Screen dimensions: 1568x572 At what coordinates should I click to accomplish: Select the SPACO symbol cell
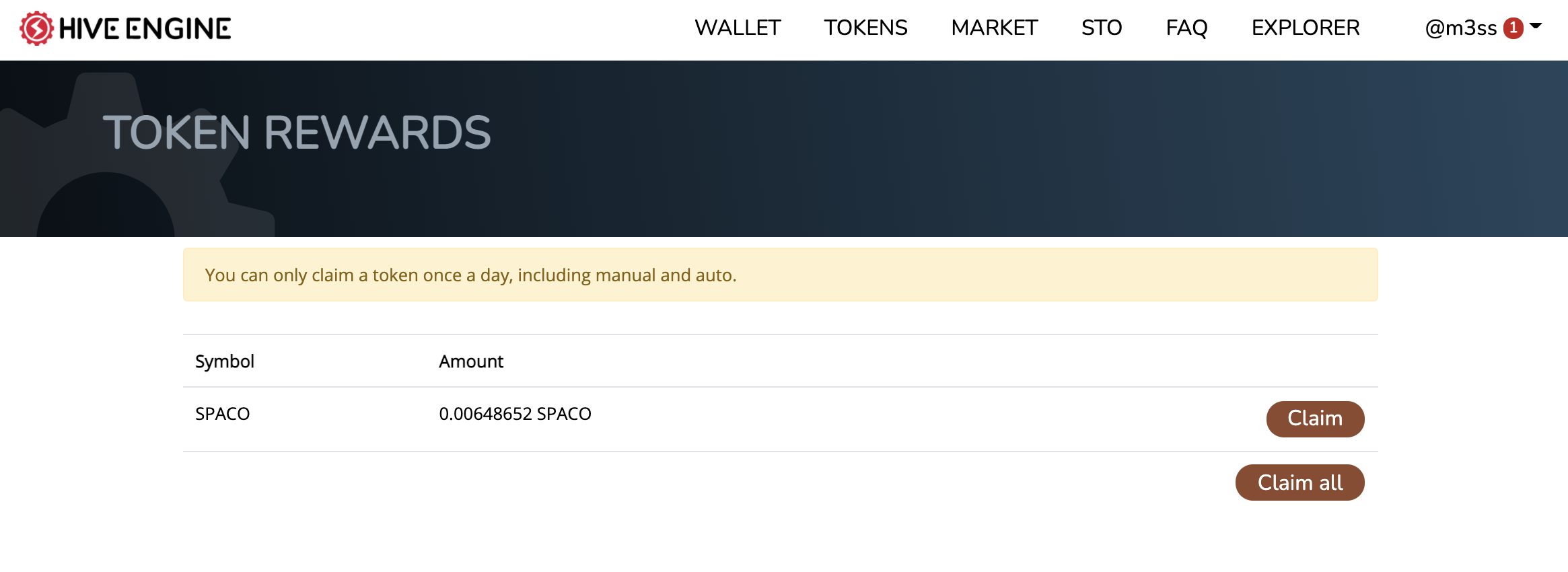(x=223, y=414)
